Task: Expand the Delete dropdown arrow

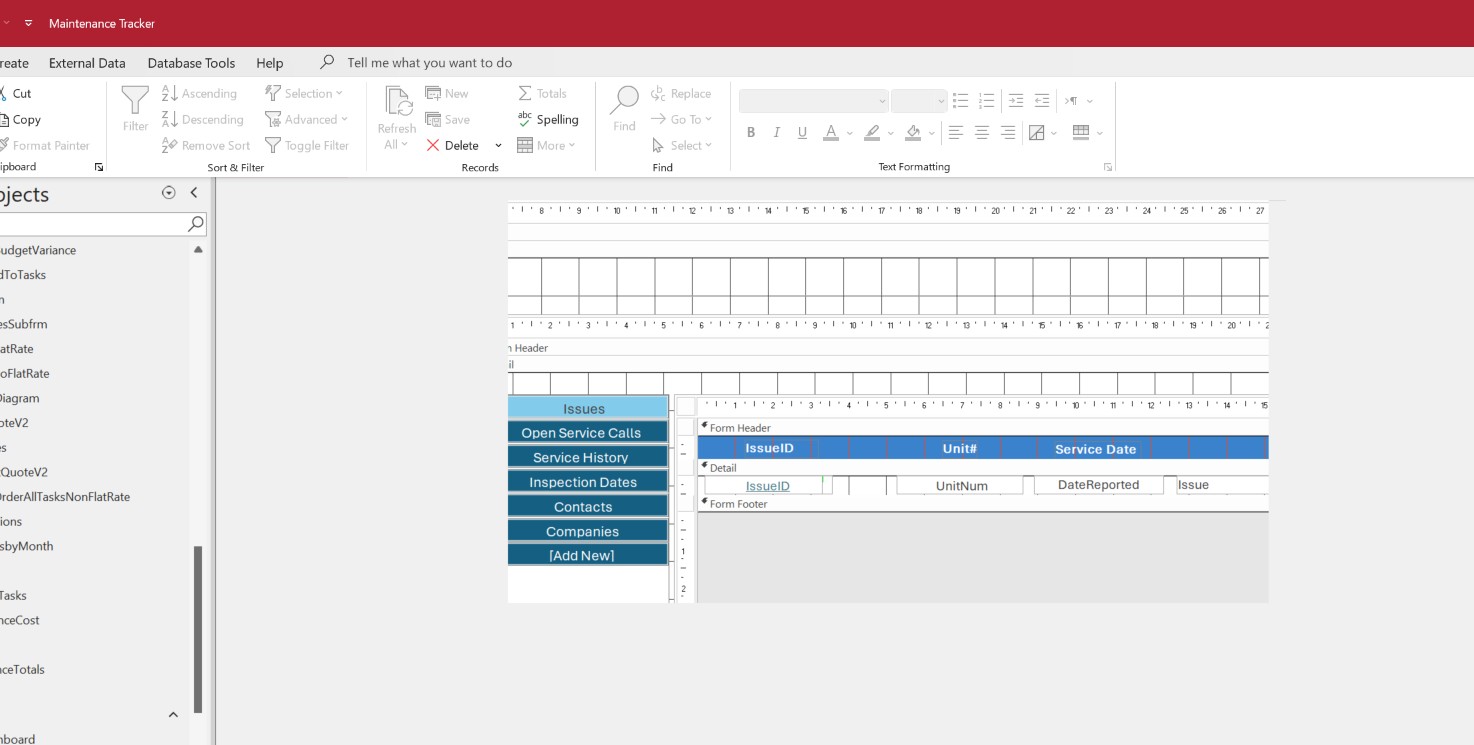Action: (x=498, y=146)
